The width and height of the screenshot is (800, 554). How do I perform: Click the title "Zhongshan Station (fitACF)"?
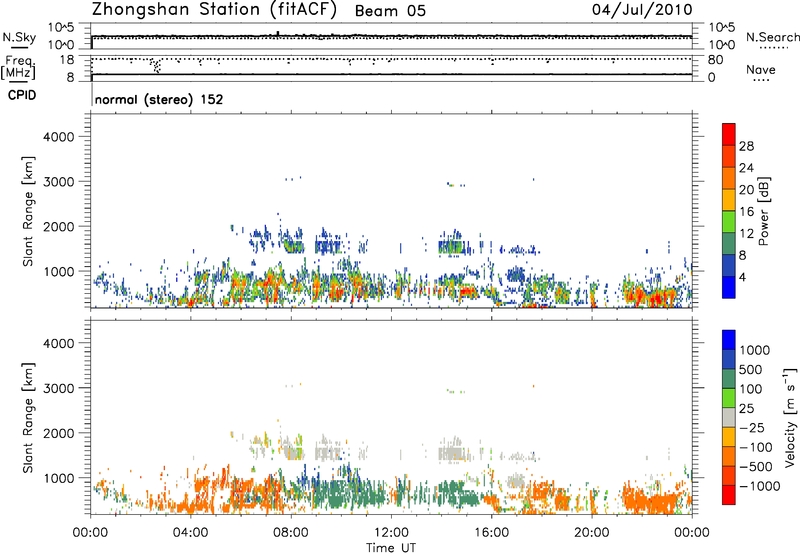(x=214, y=9)
